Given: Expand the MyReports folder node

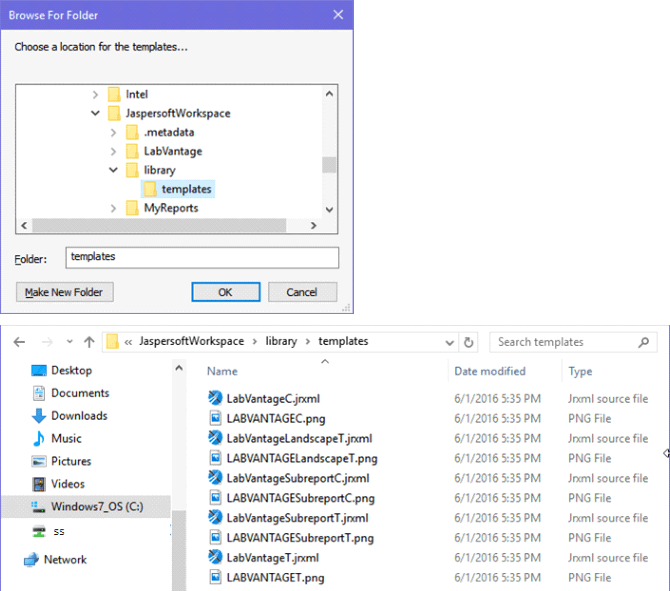Looking at the screenshot, I should (x=113, y=208).
